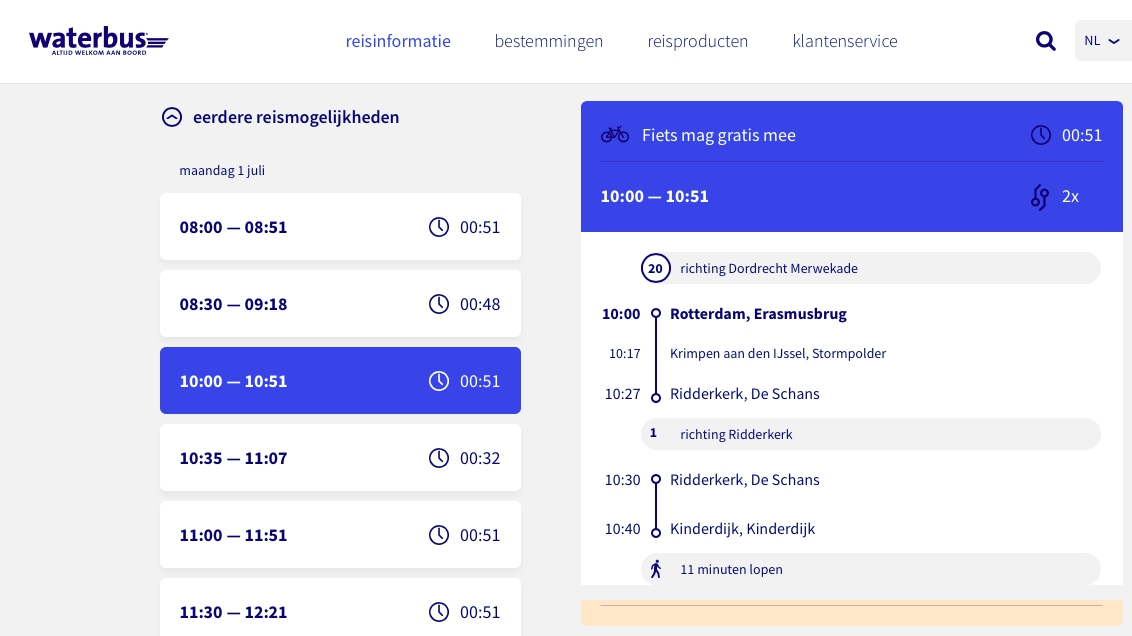The width and height of the screenshot is (1132, 636).
Task: Open klantenservice in the navigation
Action: [845, 41]
